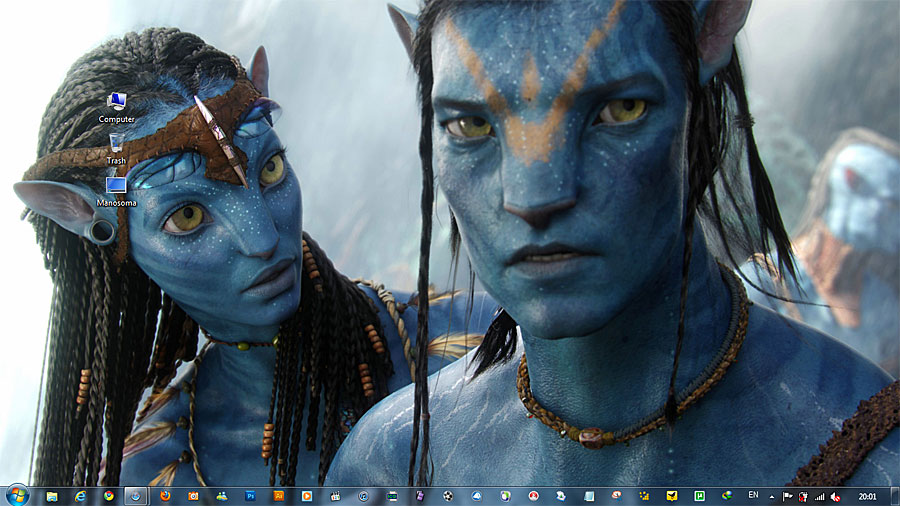Open the blue round cloud taskbar icon
This screenshot has height=506, width=900.
[x=477, y=496]
